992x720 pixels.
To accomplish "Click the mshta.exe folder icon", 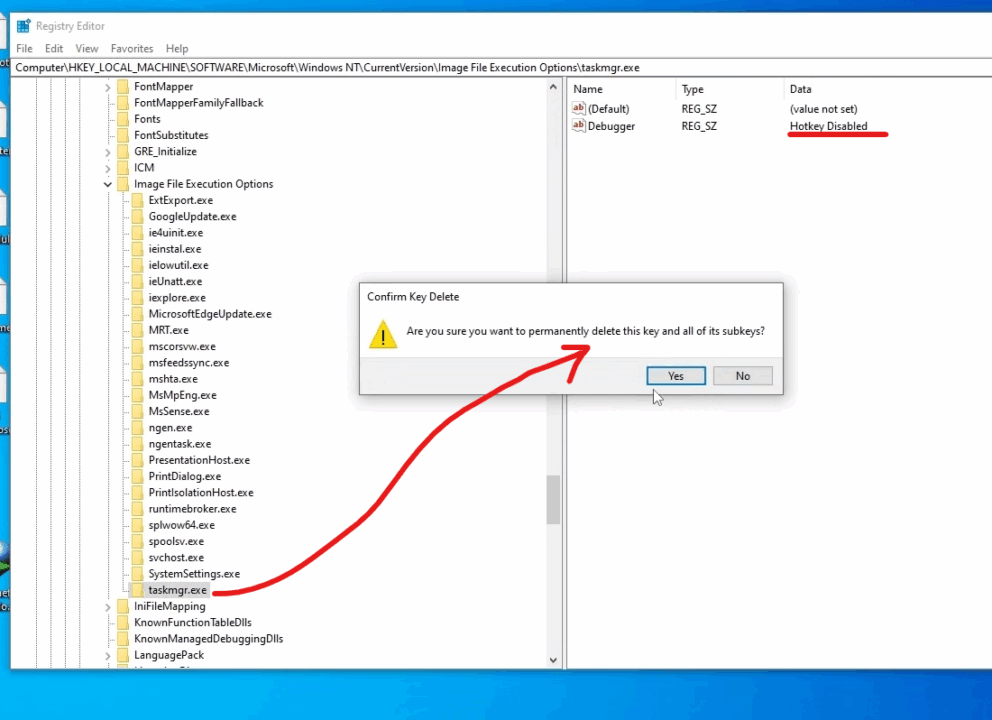I will click(137, 379).
